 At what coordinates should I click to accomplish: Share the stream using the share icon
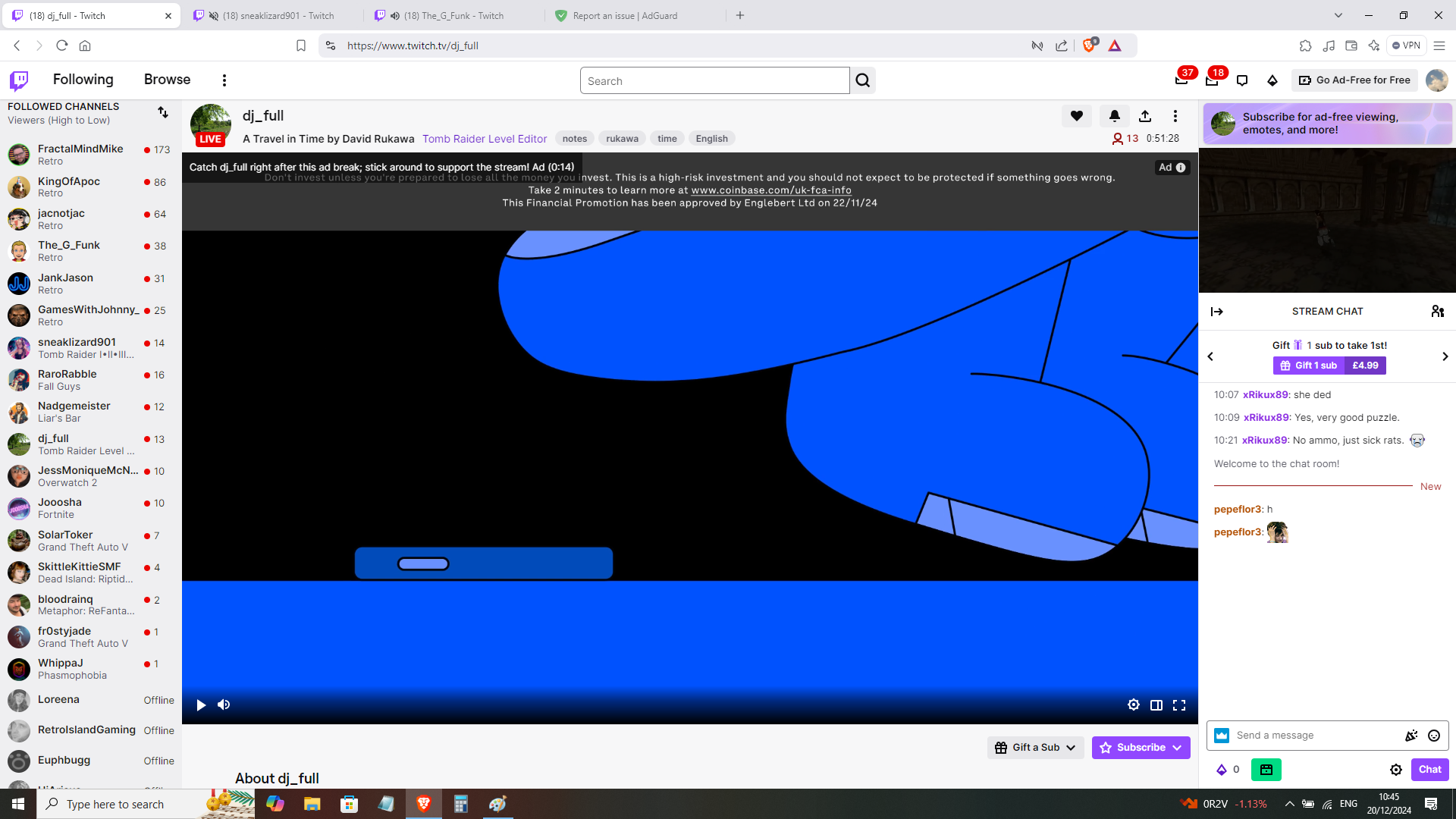click(1145, 115)
